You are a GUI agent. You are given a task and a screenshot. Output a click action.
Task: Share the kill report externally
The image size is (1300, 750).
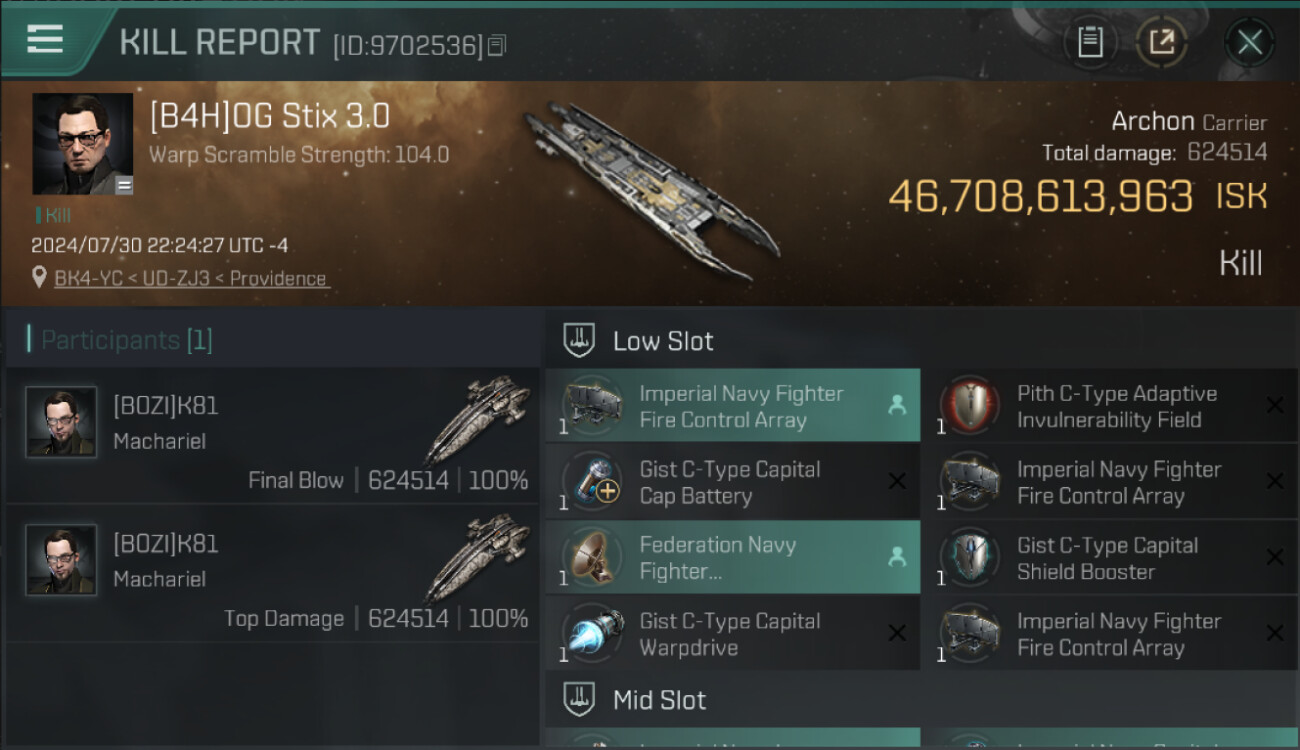coord(1161,42)
